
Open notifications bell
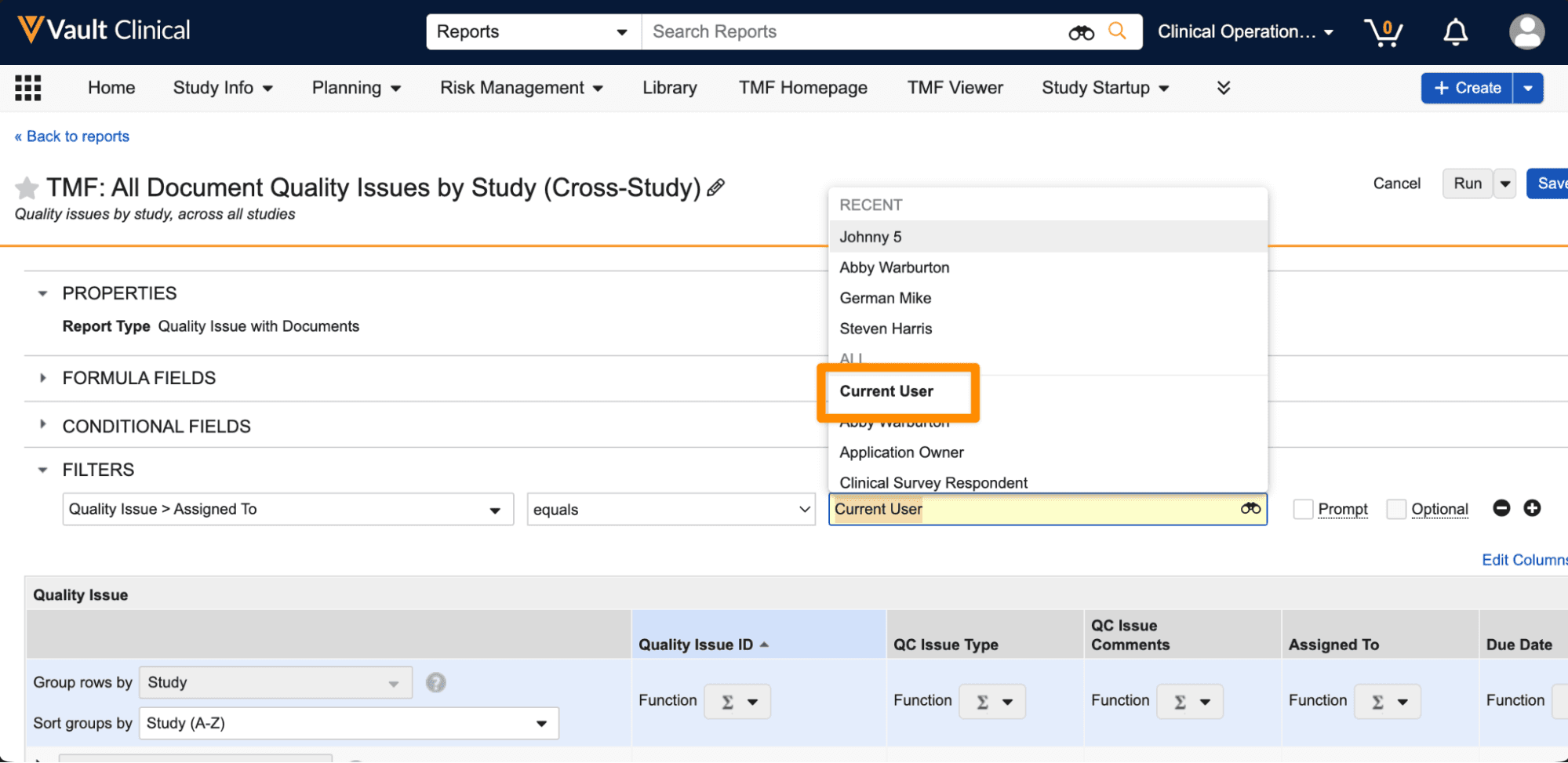point(1456,32)
